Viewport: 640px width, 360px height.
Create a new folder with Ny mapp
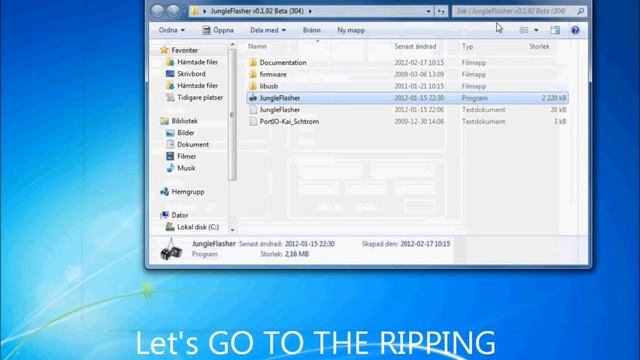pos(351,30)
